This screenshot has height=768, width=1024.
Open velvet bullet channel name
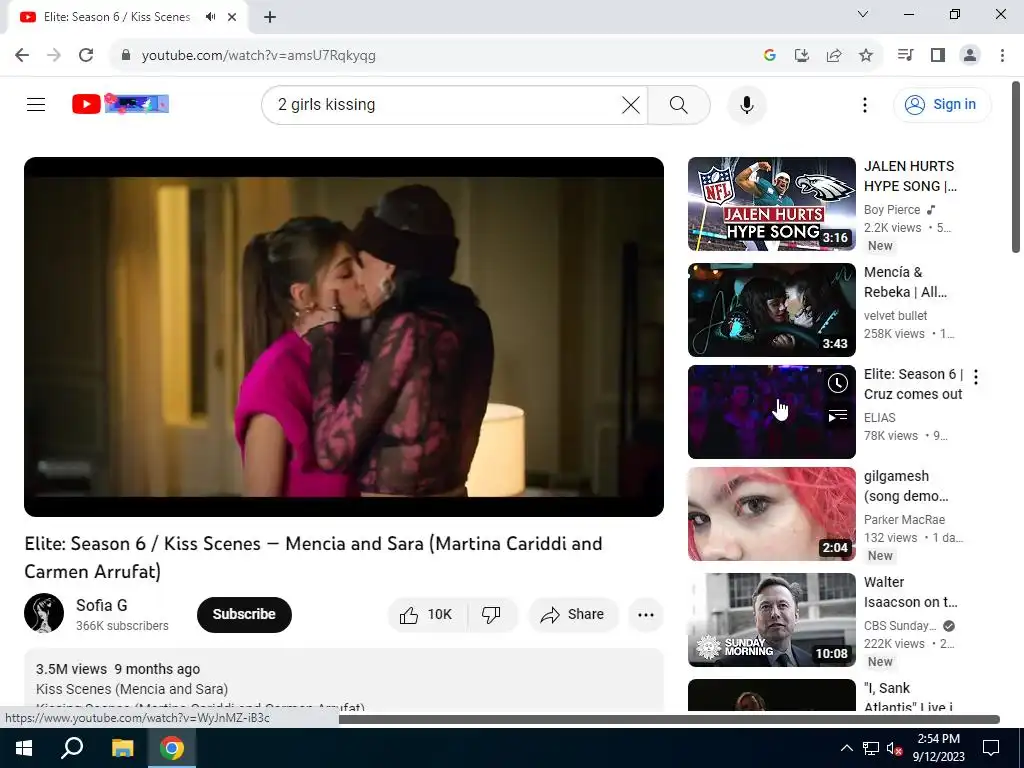(x=895, y=315)
